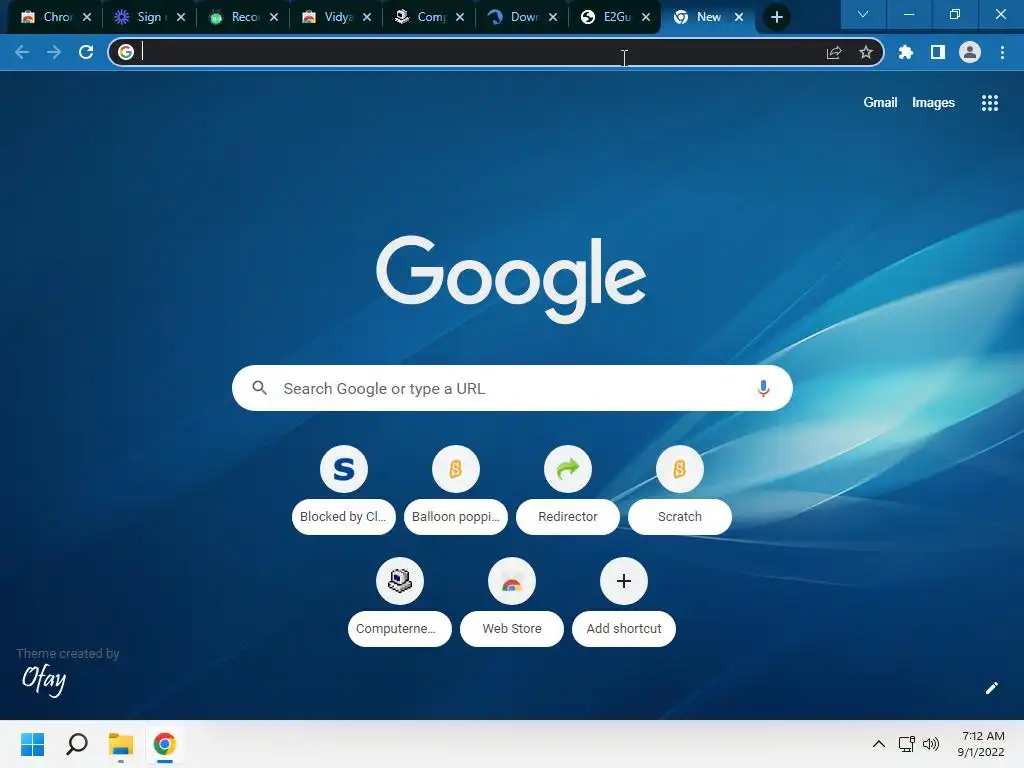Toggle the side panel icon
The image size is (1024, 768).
coord(938,52)
